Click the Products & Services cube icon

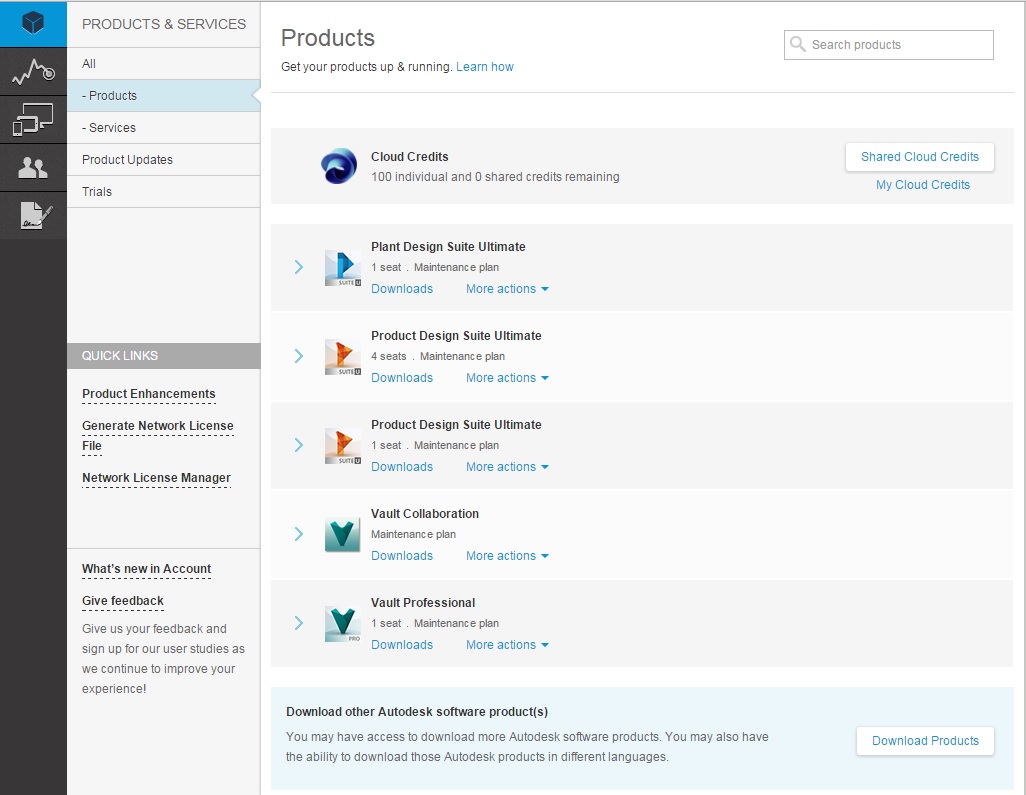click(33, 23)
